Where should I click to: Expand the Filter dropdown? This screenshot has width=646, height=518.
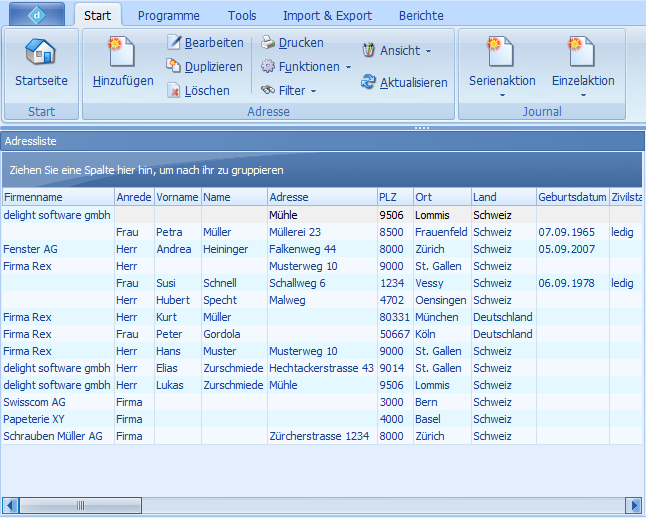tap(292, 91)
